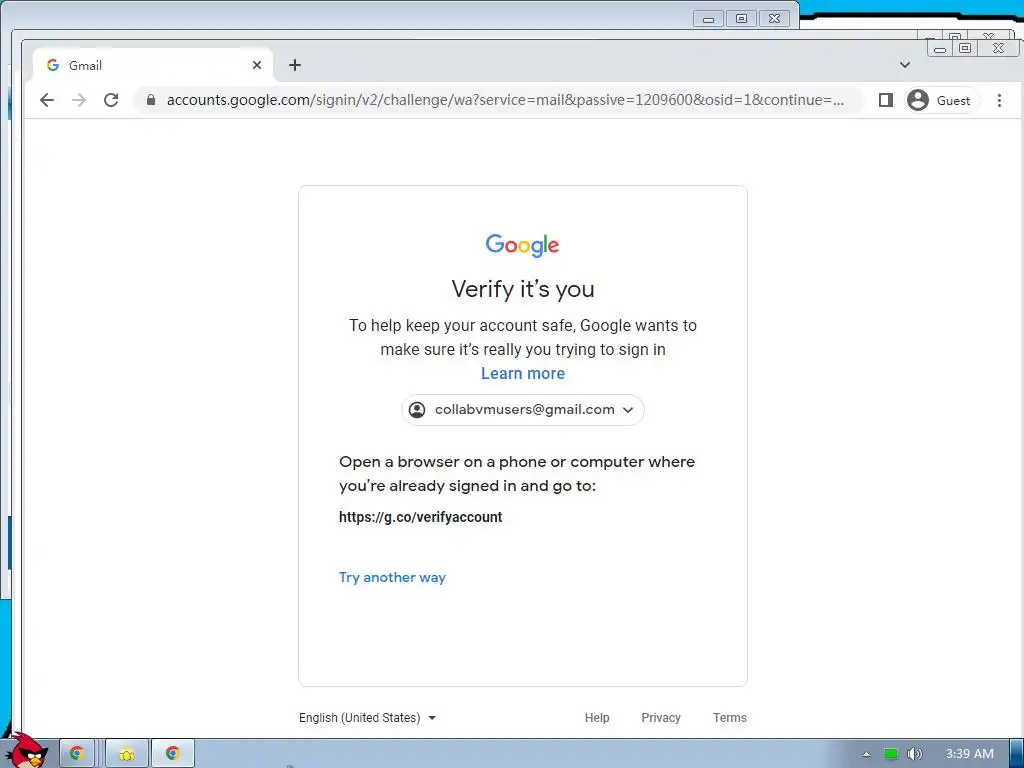The image size is (1024, 768).
Task: Open the folder taskbar button
Action: coord(127,754)
